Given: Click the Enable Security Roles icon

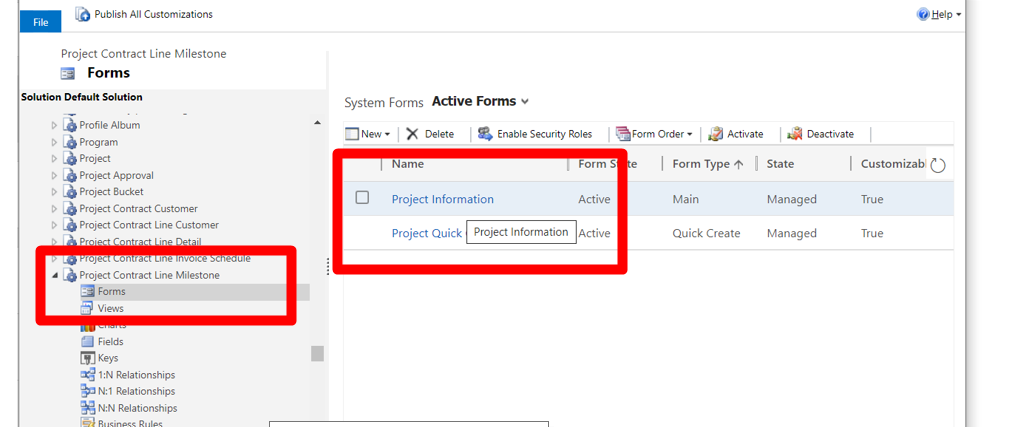Looking at the screenshot, I should click(x=485, y=134).
